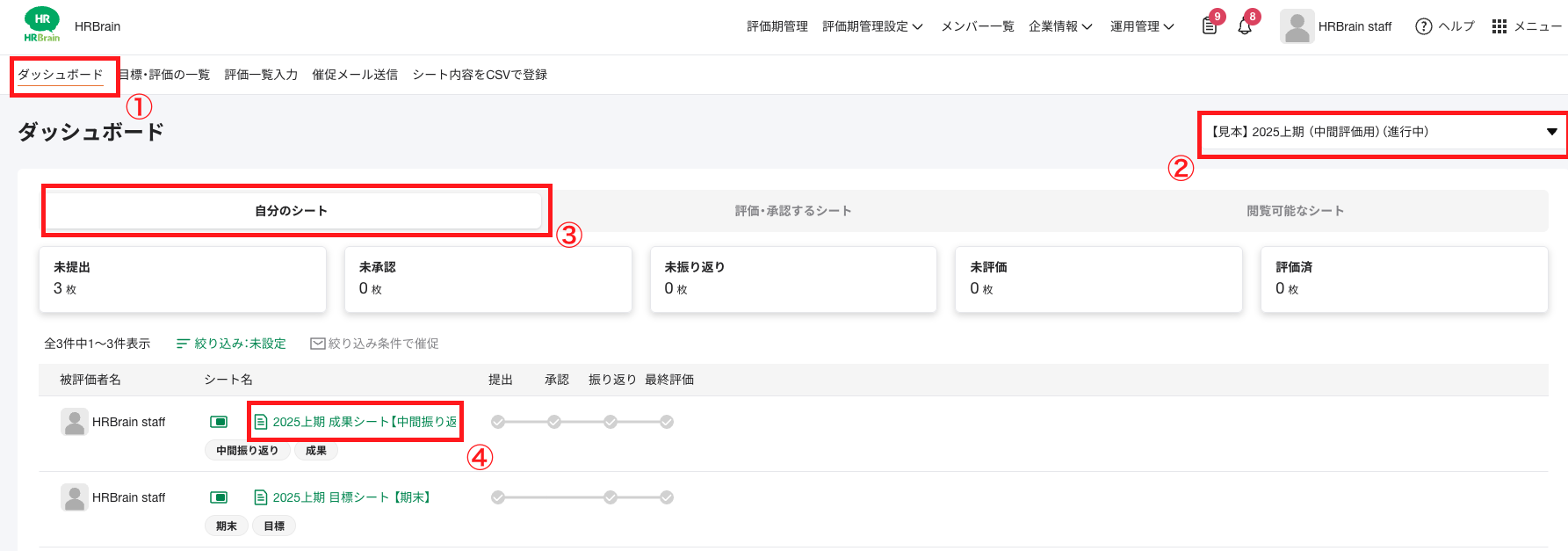Image resolution: width=1568 pixels, height=551 pixels.
Task: Click the メニュー grid icon
Action: pos(1499,26)
